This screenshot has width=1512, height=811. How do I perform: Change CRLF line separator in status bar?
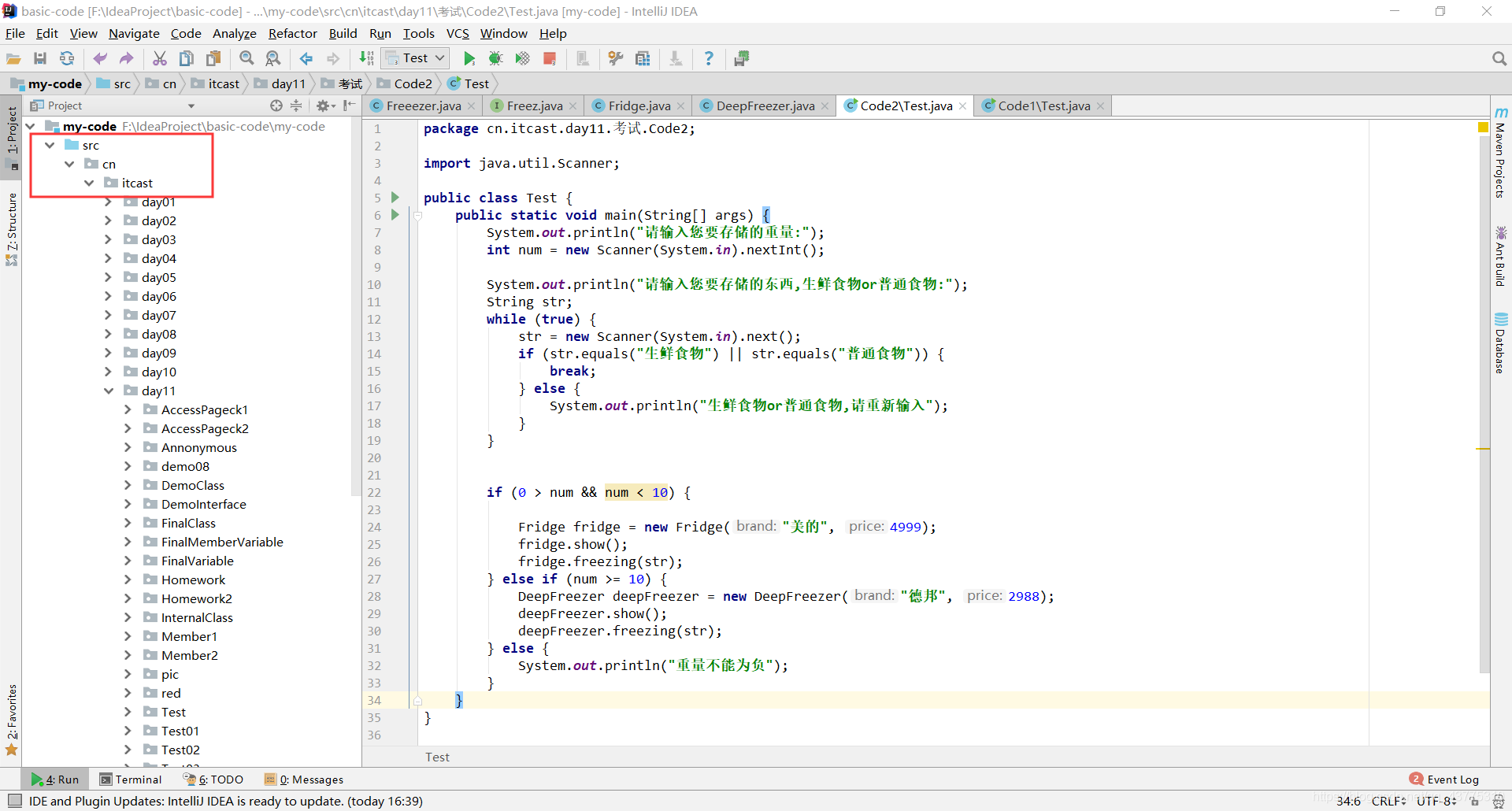point(1388,801)
